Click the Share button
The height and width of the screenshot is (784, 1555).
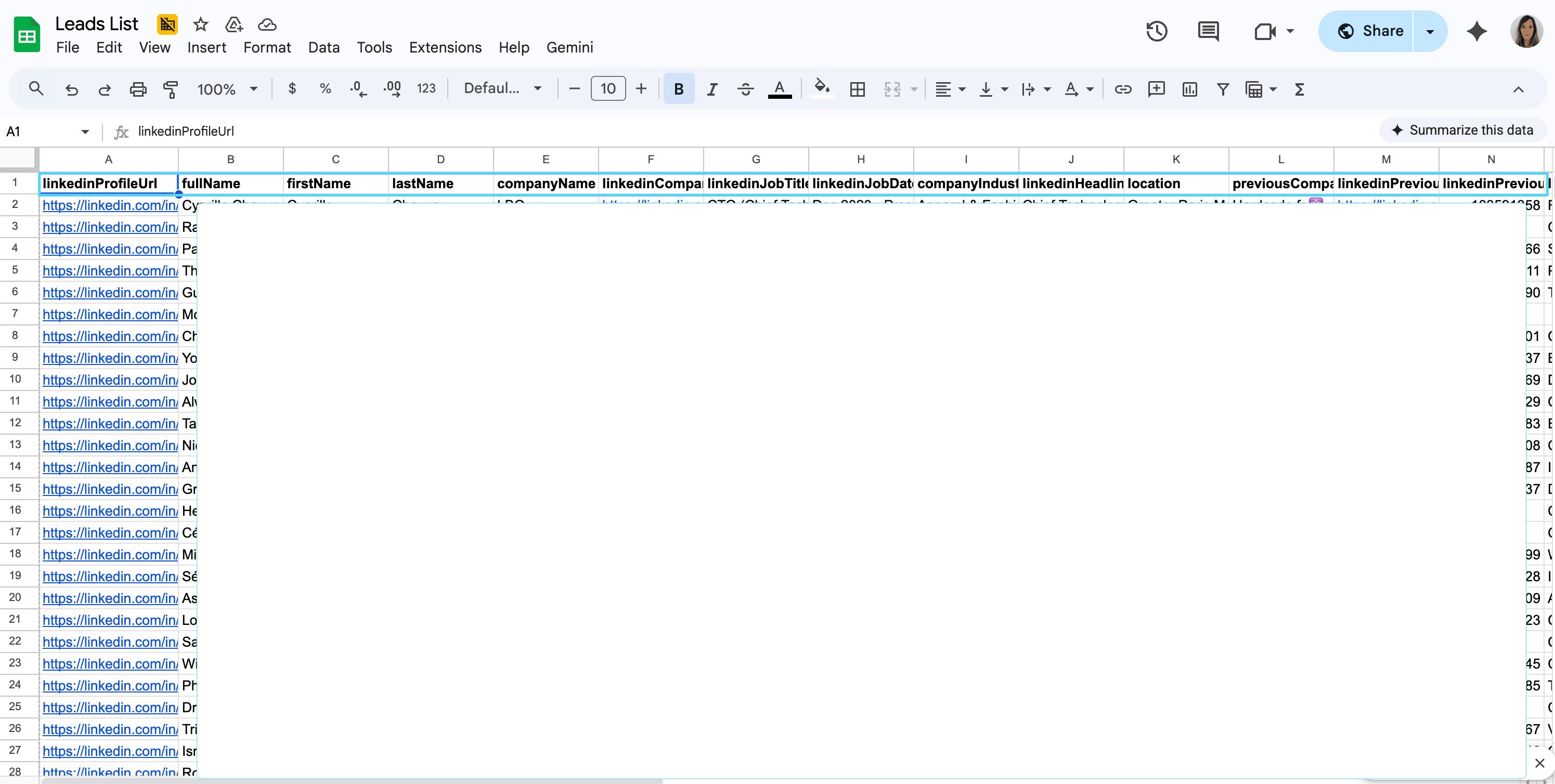point(1367,31)
